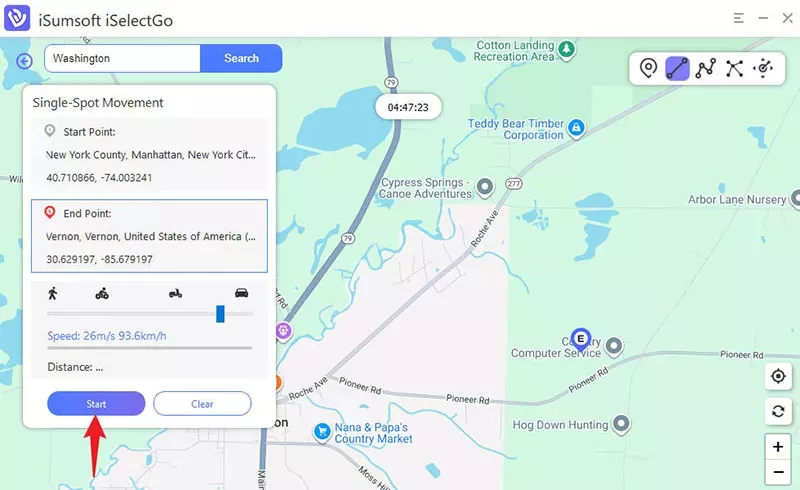Open the hamburger menu in title bar
The image size is (800, 490).
[x=738, y=18]
